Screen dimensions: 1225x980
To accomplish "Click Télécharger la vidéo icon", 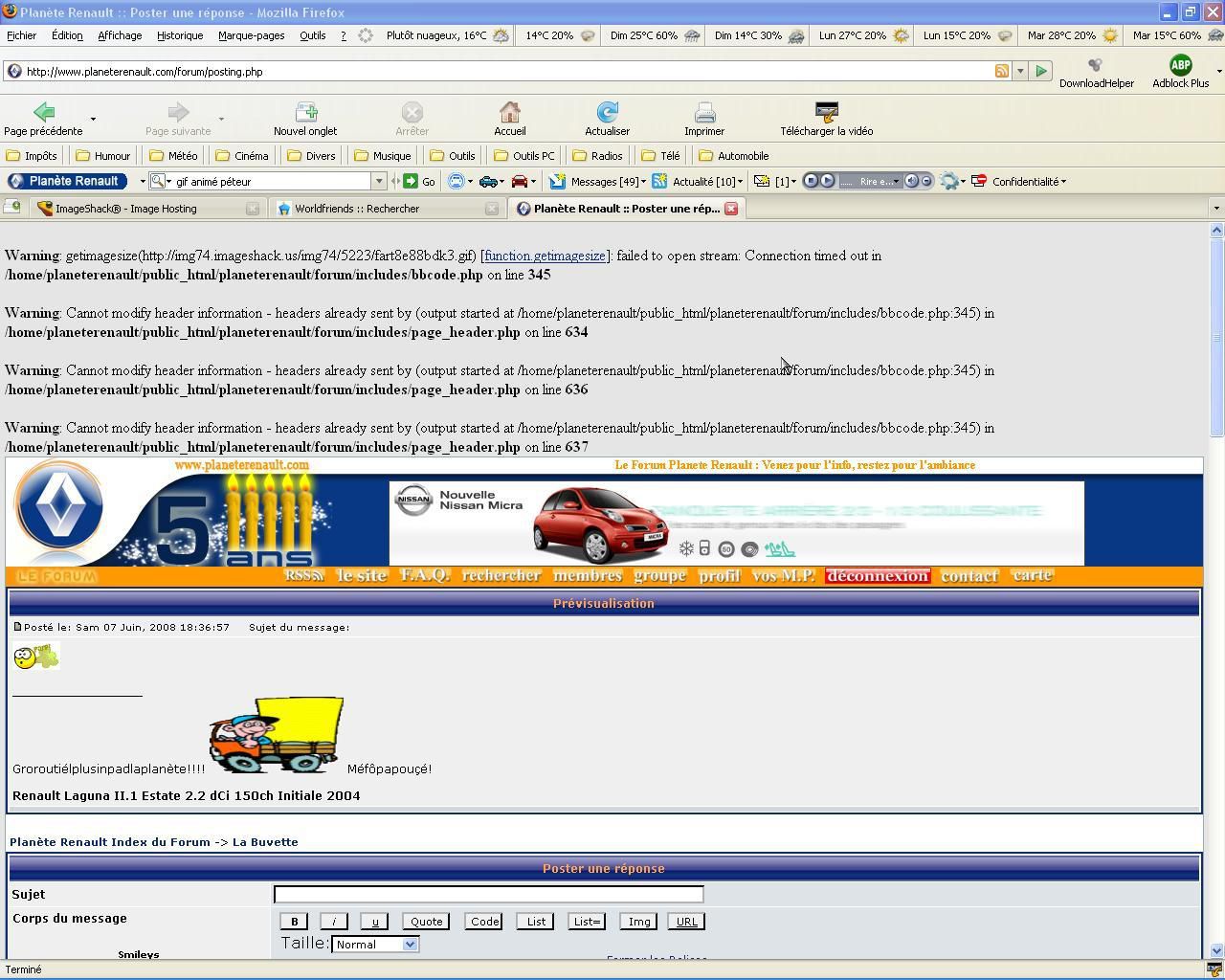I will coord(826,119).
